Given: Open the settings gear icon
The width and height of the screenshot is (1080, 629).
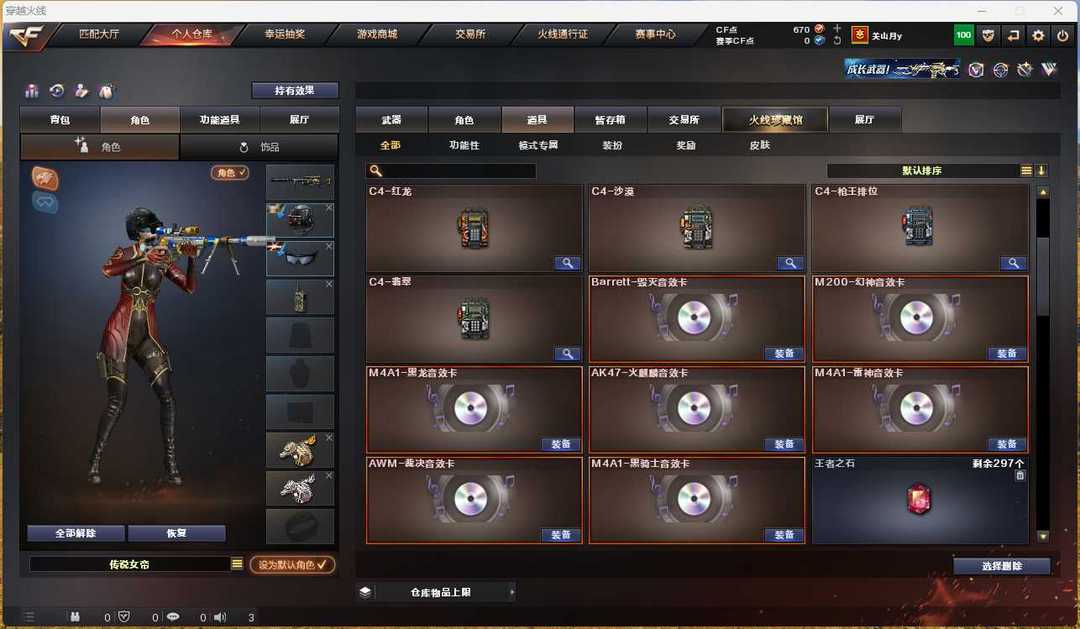Looking at the screenshot, I should pyautogui.click(x=1038, y=35).
